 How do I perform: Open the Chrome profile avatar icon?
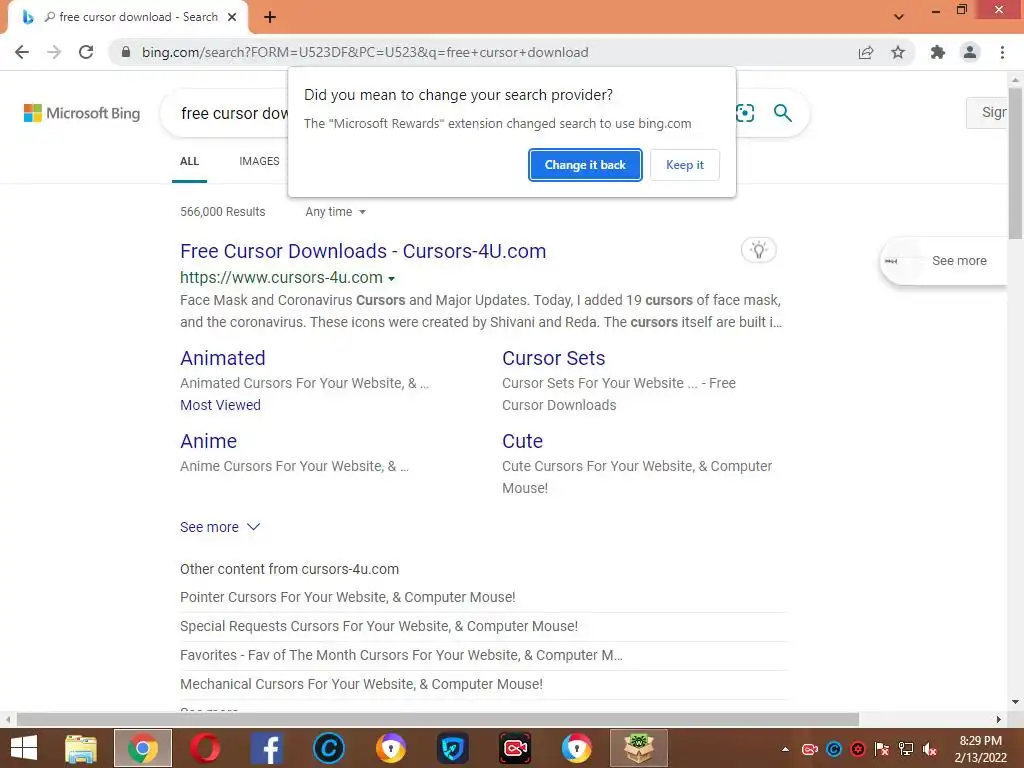[970, 52]
